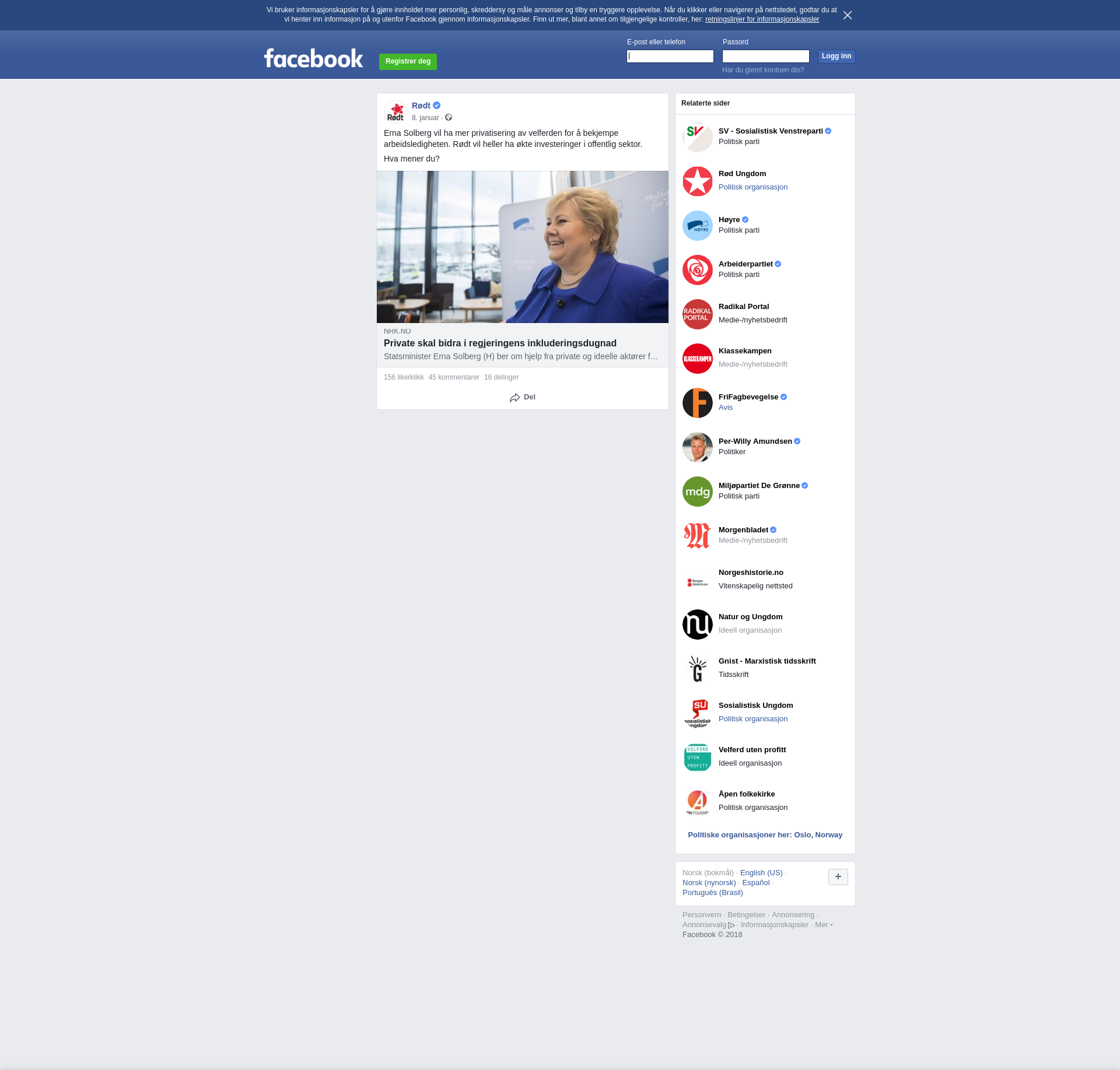Viewport: 1120px width, 1070px height.
Task: Switch language to Norsk (nynorsk)
Action: (x=709, y=883)
